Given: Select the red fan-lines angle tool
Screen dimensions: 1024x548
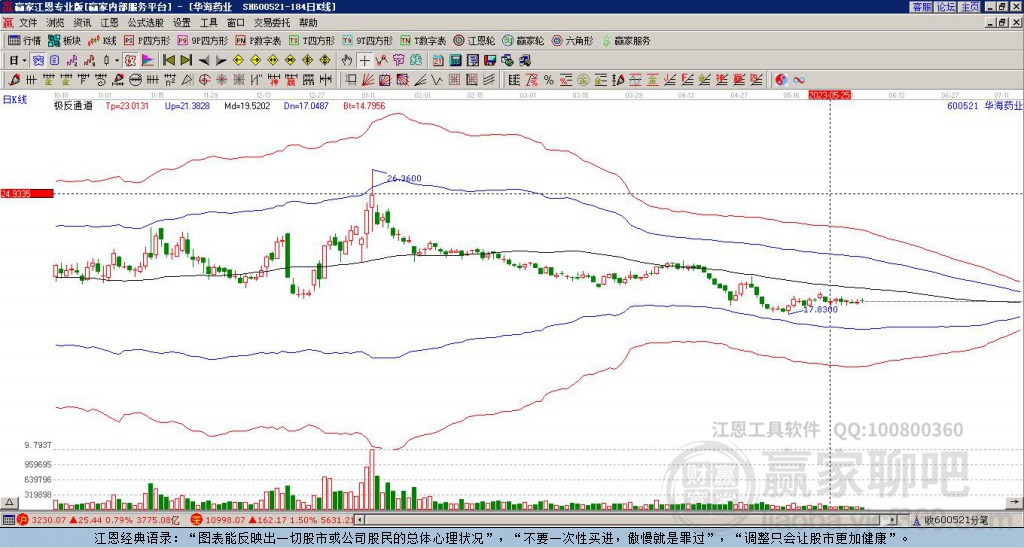Looking at the screenshot, I should click(x=368, y=80).
